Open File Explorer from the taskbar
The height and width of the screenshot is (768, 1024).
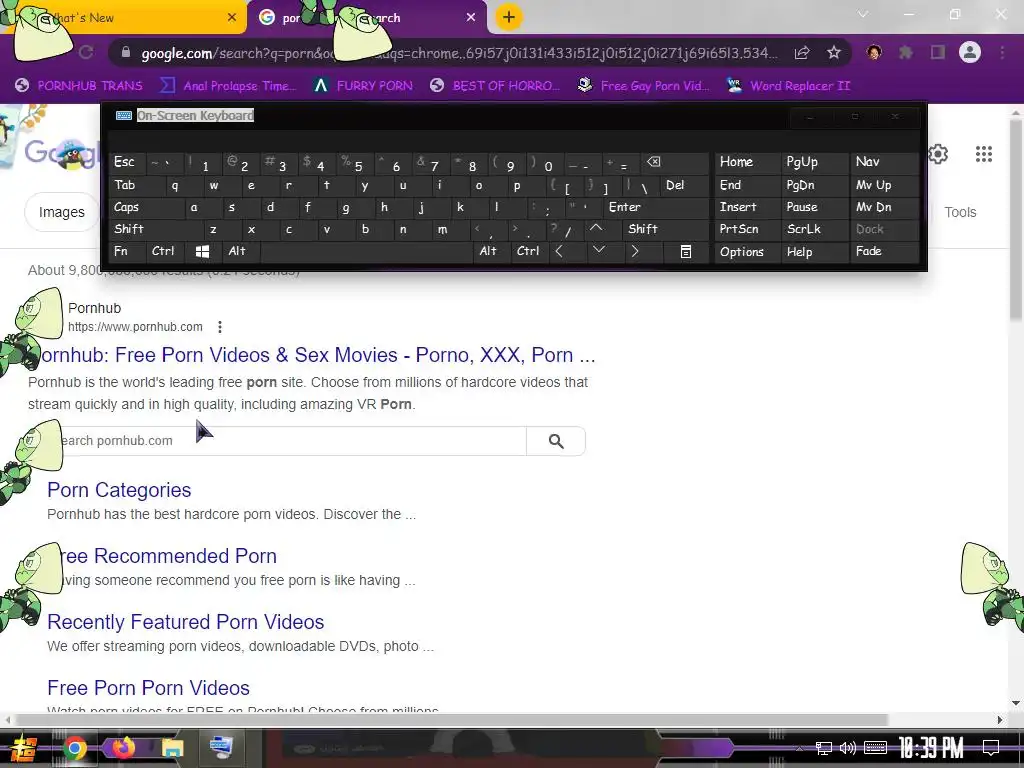(172, 748)
